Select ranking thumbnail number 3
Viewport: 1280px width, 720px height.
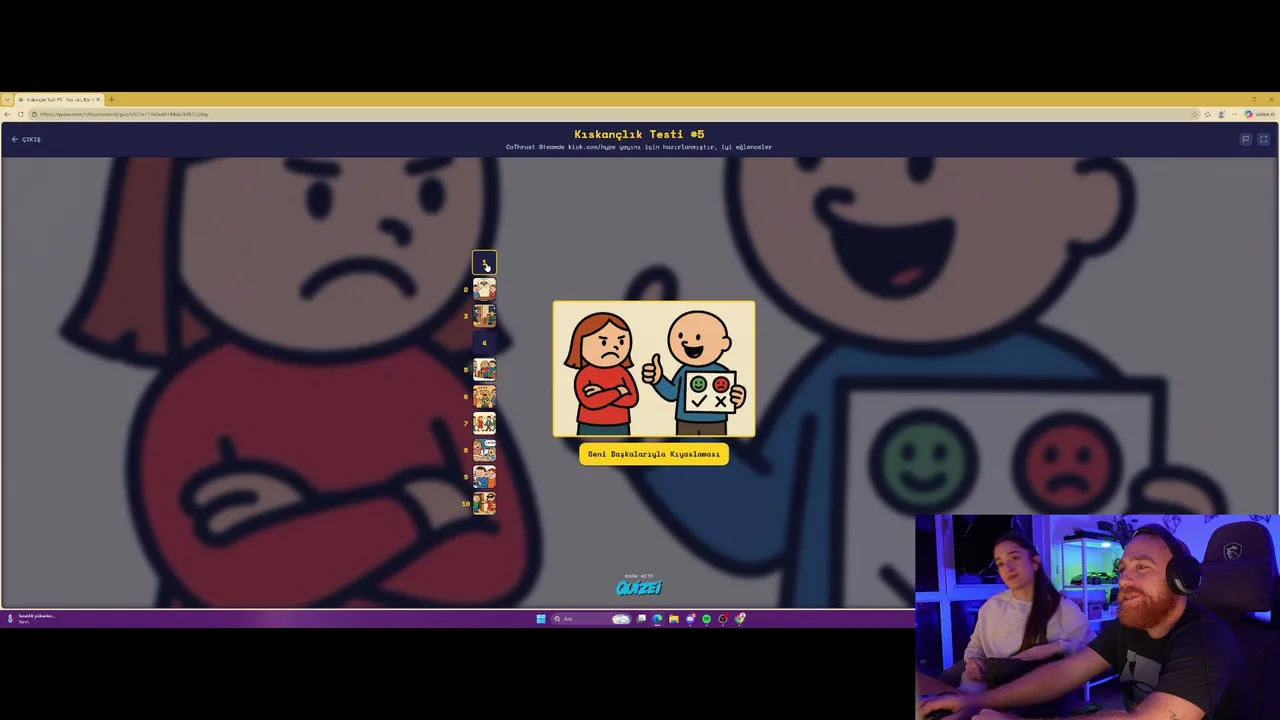pos(484,316)
